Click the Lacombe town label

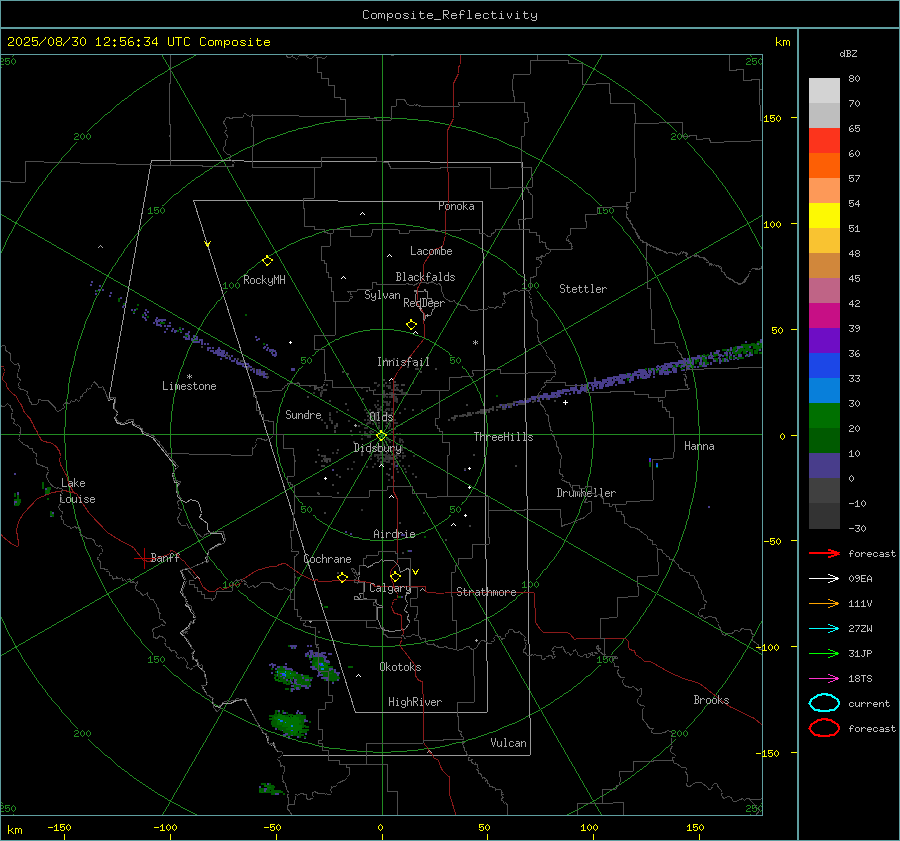[431, 251]
